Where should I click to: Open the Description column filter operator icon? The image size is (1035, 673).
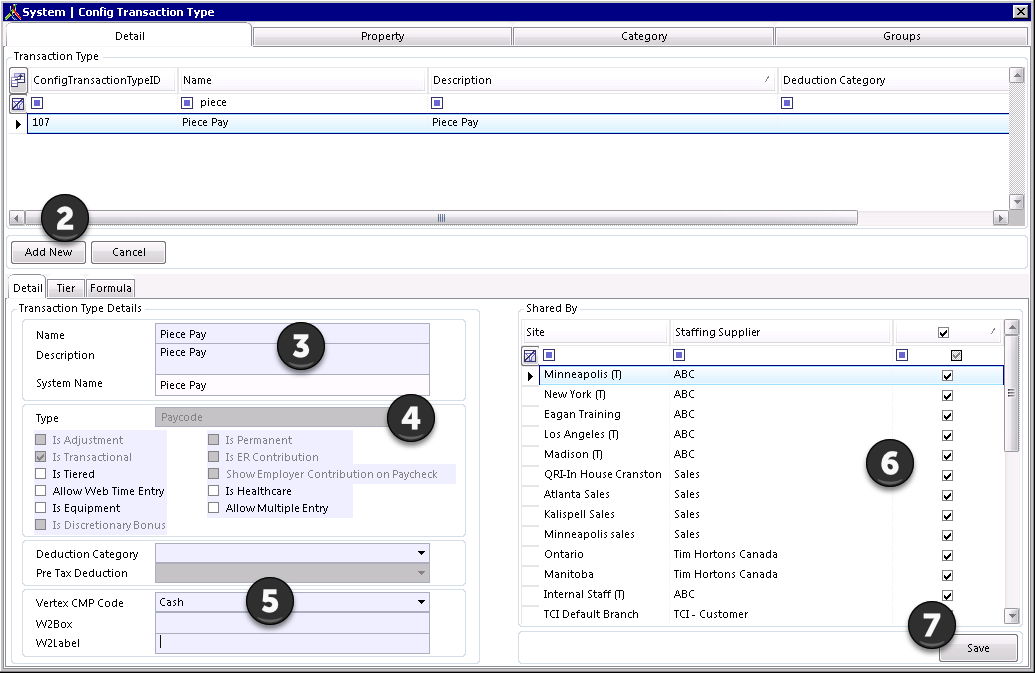[x=437, y=103]
